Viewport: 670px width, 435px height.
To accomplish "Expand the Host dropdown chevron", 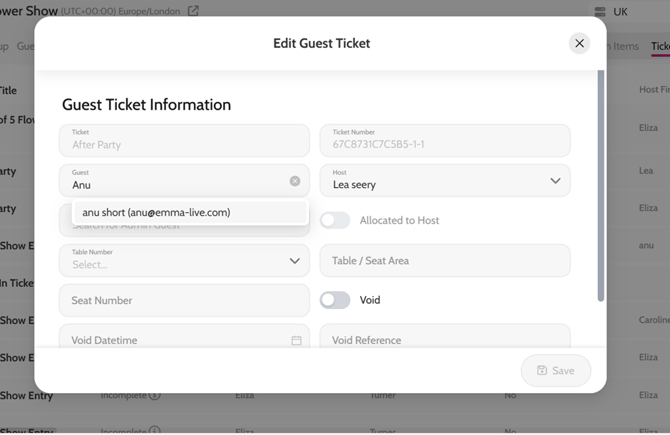I will click(x=555, y=181).
